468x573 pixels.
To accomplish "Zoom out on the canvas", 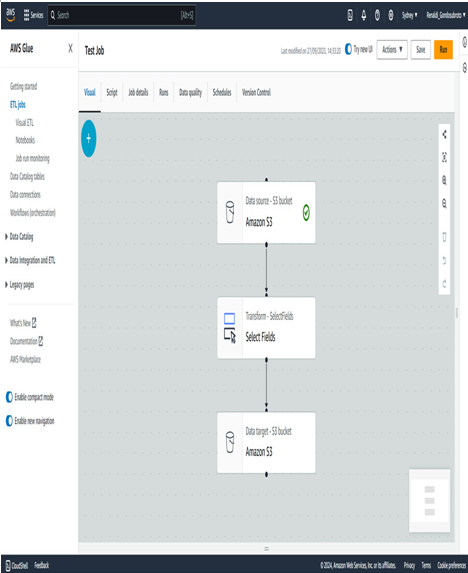I will click(x=444, y=204).
